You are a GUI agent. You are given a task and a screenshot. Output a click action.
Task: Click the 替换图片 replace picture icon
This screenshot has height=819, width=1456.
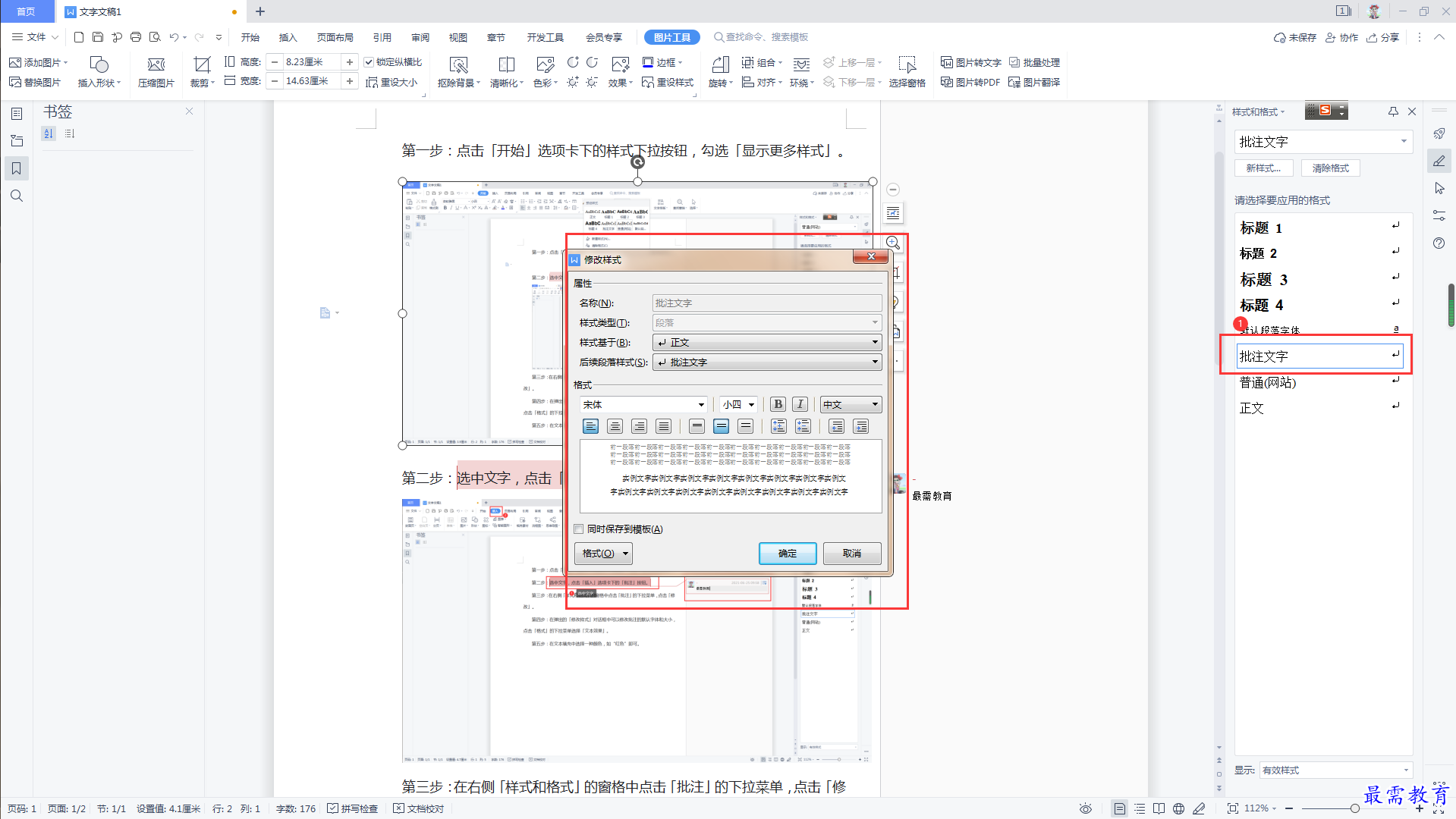(35, 82)
